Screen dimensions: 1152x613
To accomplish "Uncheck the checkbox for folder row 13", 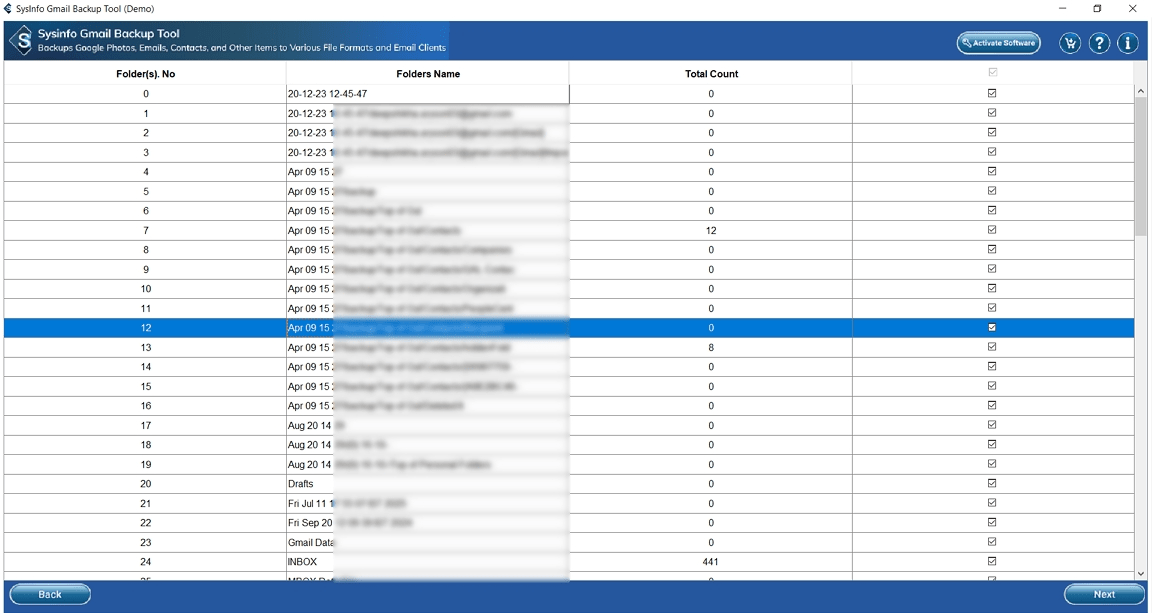I will pos(992,347).
